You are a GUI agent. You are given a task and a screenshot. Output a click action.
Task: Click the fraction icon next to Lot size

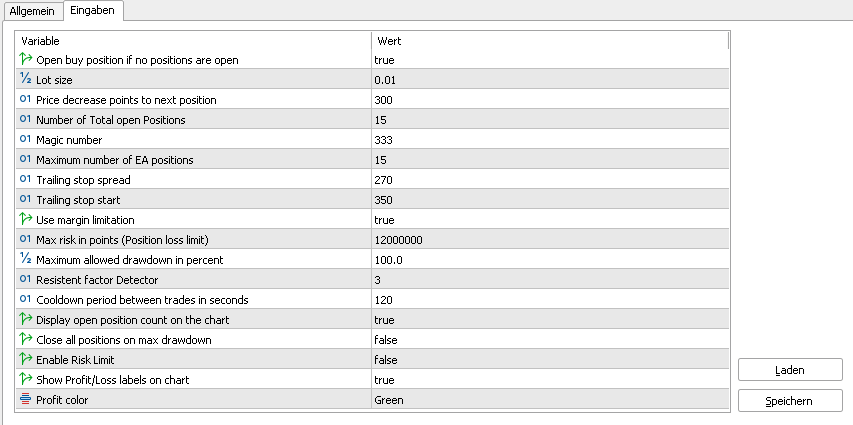tap(25, 80)
